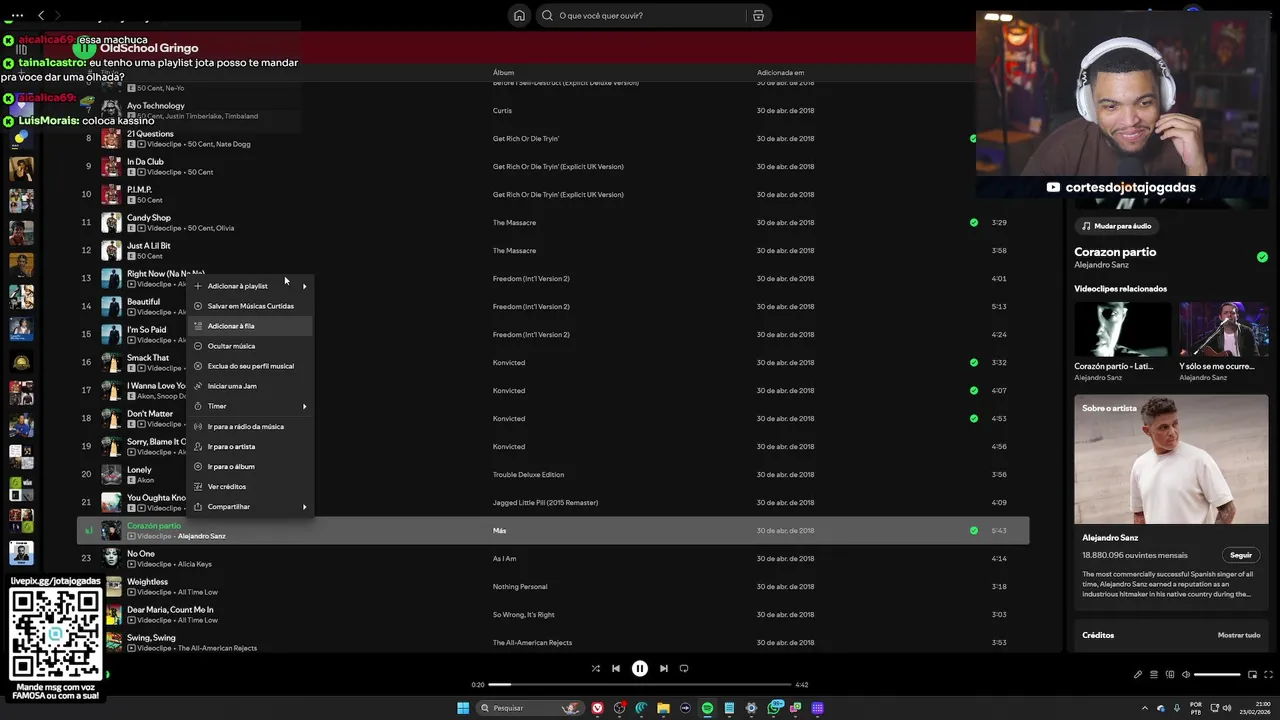Viewport: 1280px width, 720px height.
Task: Open the mini player icon
Action: point(1252,674)
